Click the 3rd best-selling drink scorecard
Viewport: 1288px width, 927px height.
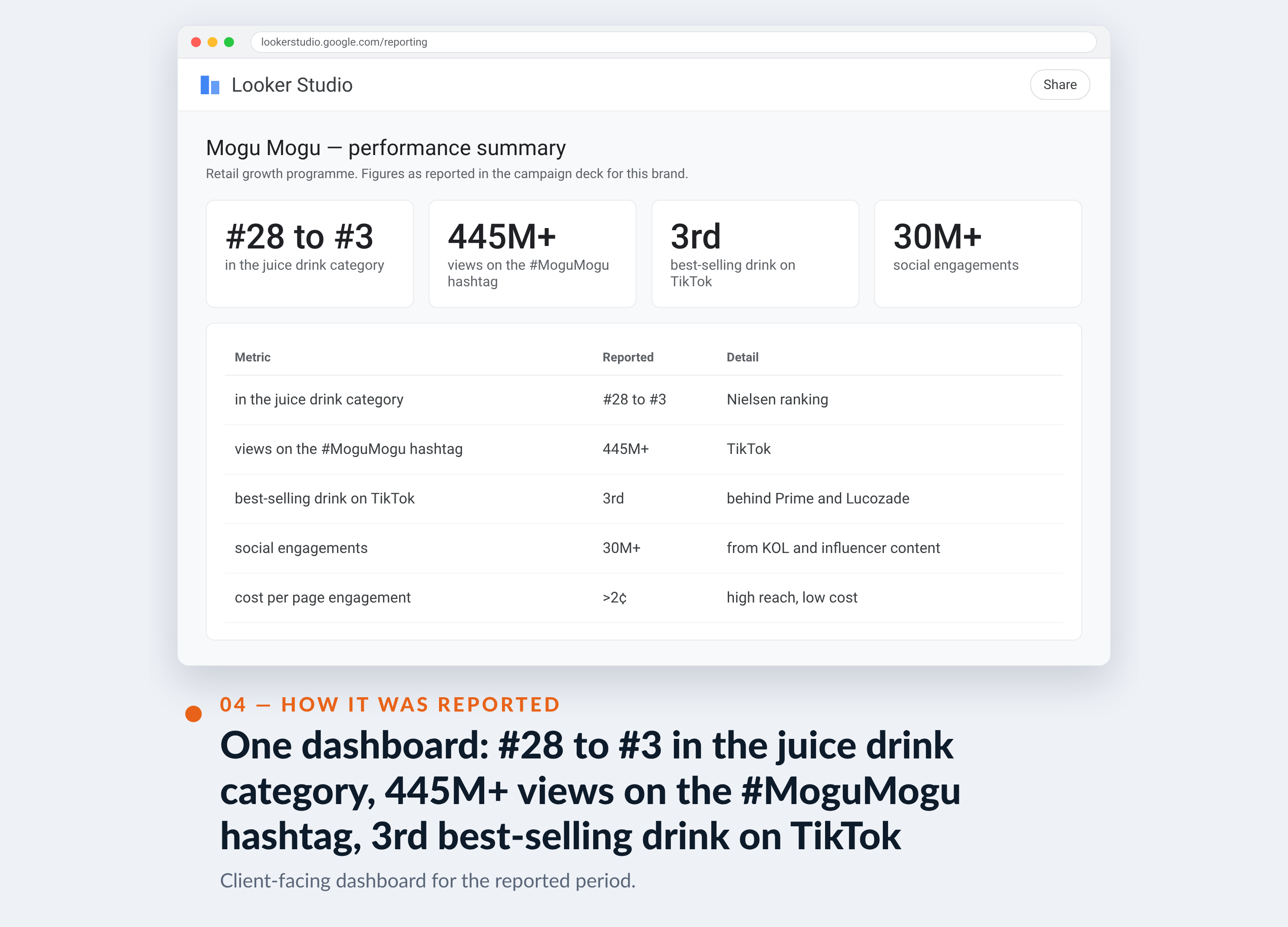(x=755, y=253)
